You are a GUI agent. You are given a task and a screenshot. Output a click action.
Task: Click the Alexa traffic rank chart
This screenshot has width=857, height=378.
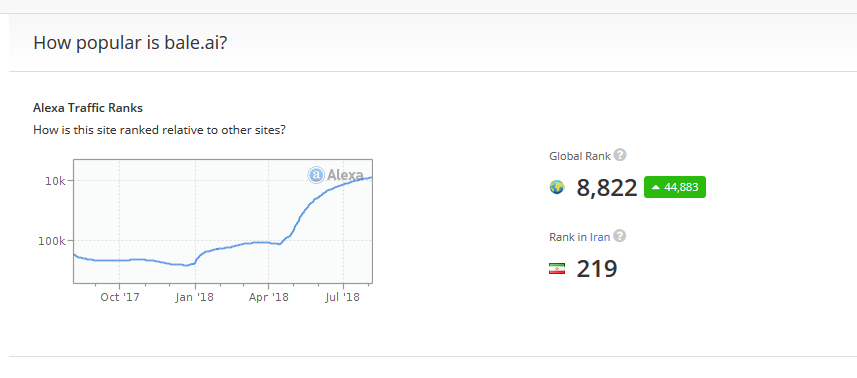(x=223, y=221)
